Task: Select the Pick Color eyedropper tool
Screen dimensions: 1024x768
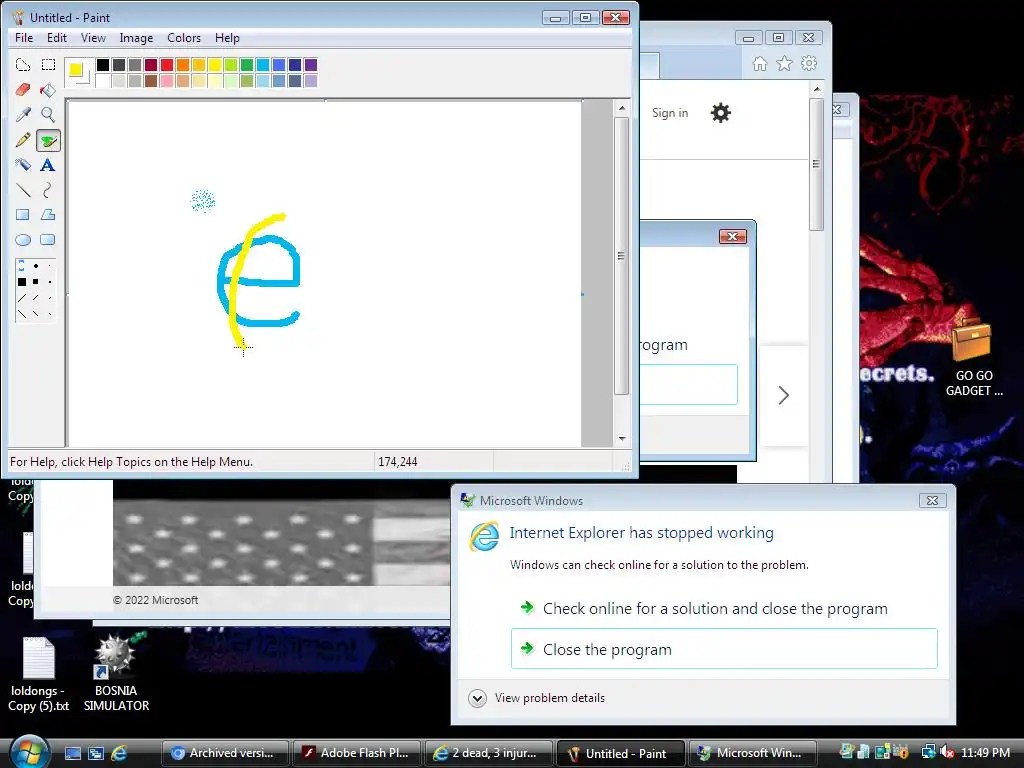Action: click(x=23, y=114)
